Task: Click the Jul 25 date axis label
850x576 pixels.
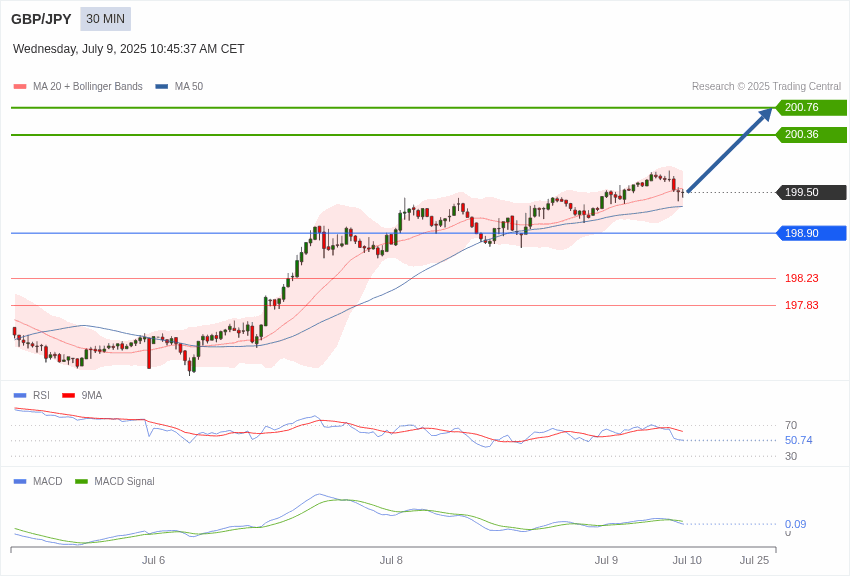Action: point(754,560)
